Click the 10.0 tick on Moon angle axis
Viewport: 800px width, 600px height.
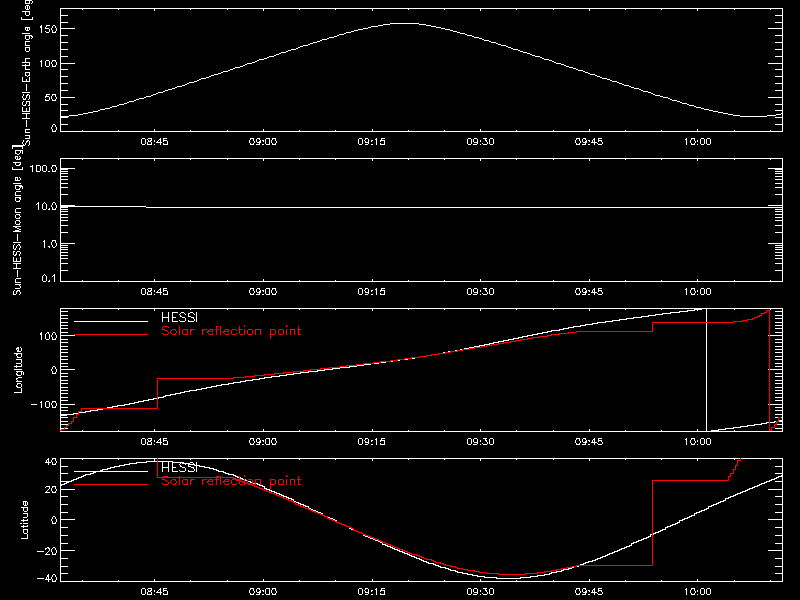[x=46, y=207]
